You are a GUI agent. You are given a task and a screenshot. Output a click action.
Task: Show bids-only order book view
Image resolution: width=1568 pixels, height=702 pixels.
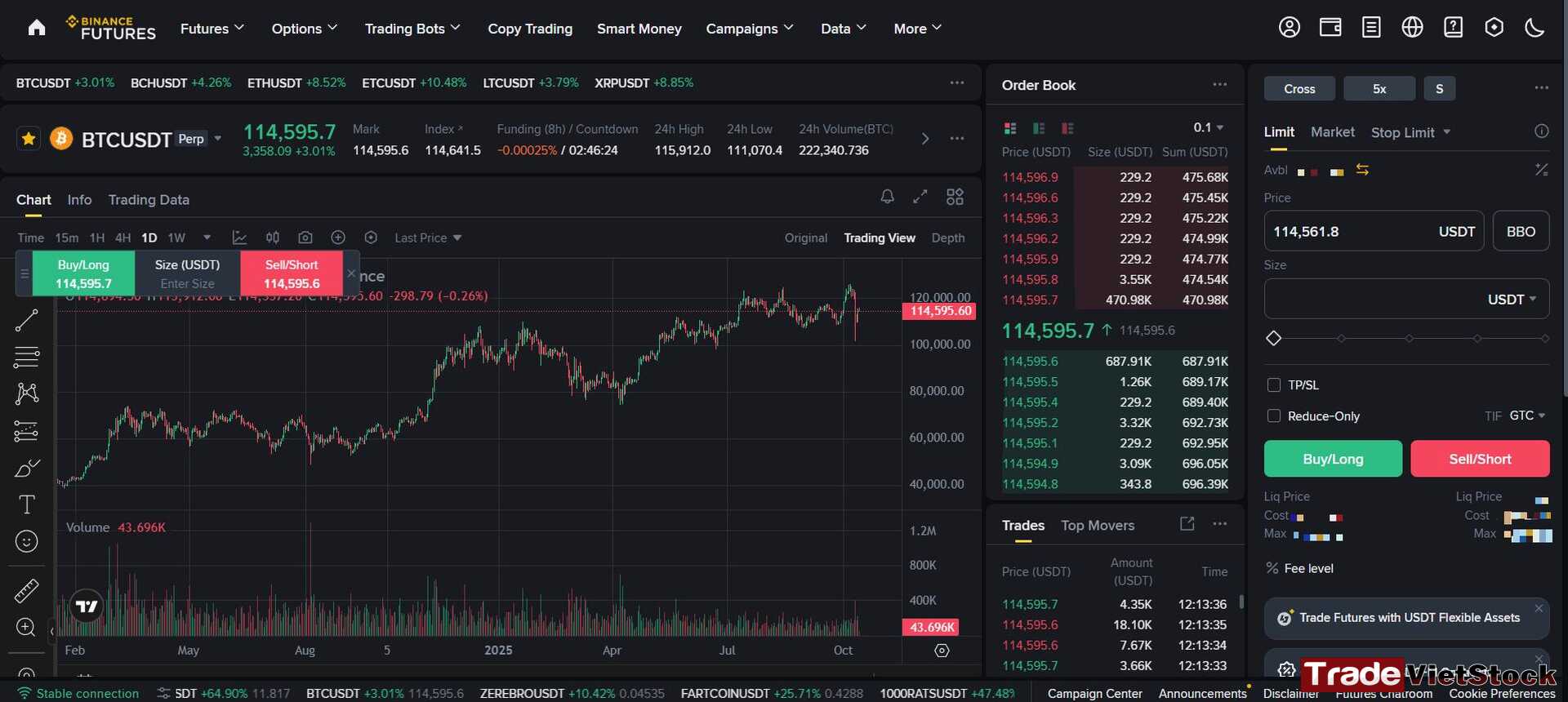1039,128
